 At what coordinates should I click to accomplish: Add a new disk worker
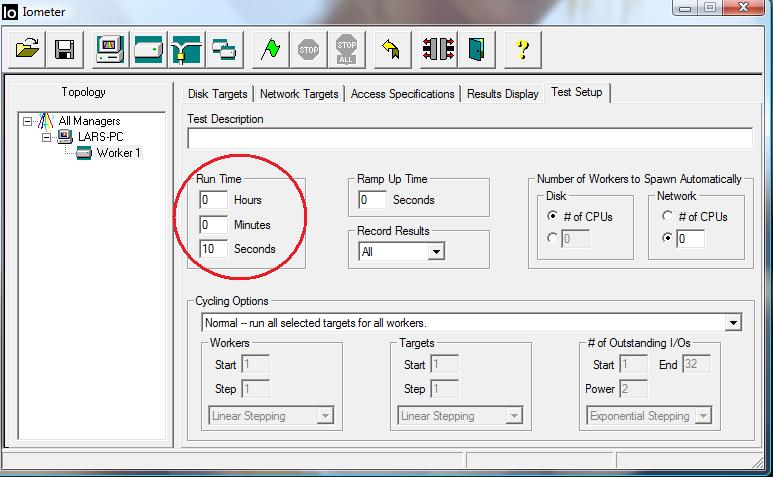point(148,49)
